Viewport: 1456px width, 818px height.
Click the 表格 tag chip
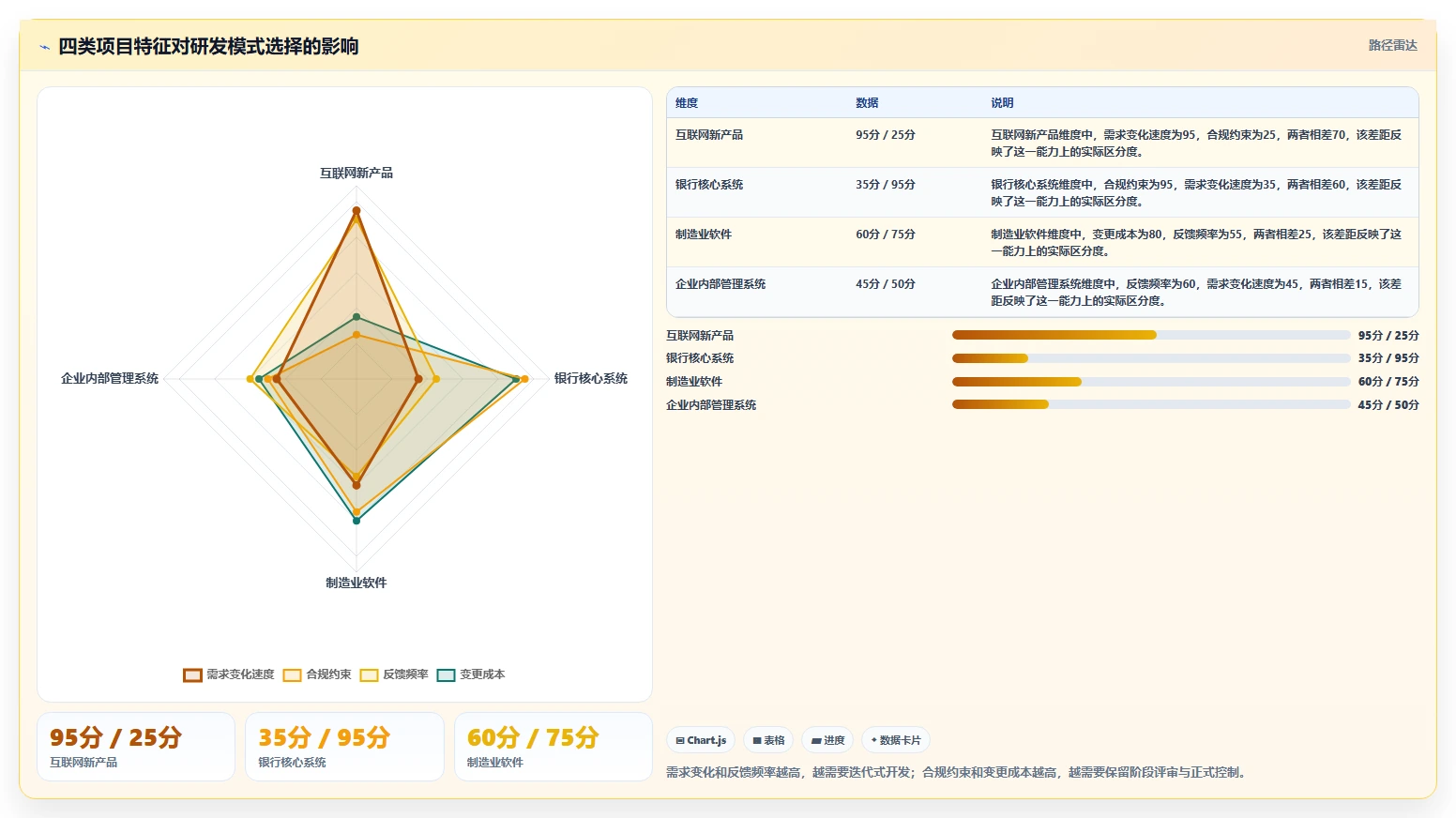(x=768, y=740)
